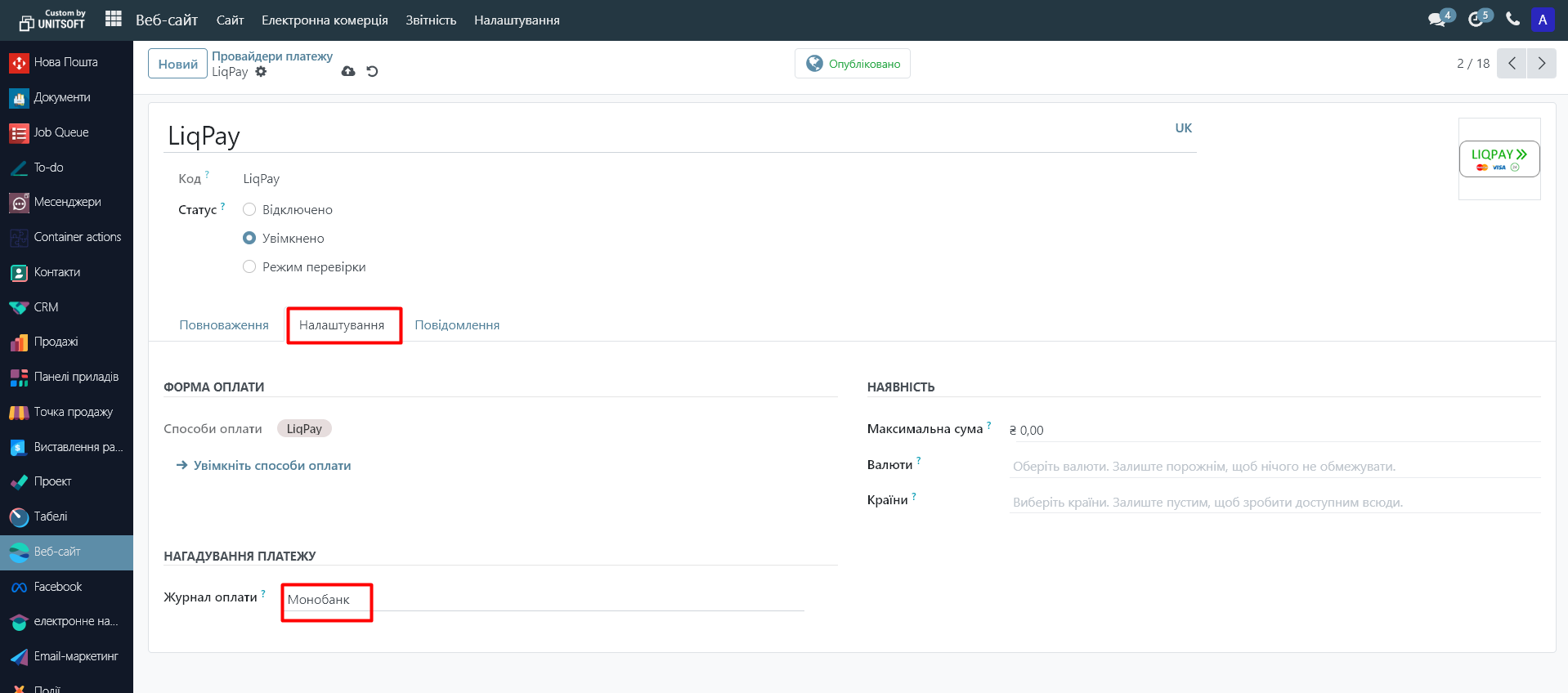
Task: Click the discard changes undo icon
Action: click(x=372, y=72)
